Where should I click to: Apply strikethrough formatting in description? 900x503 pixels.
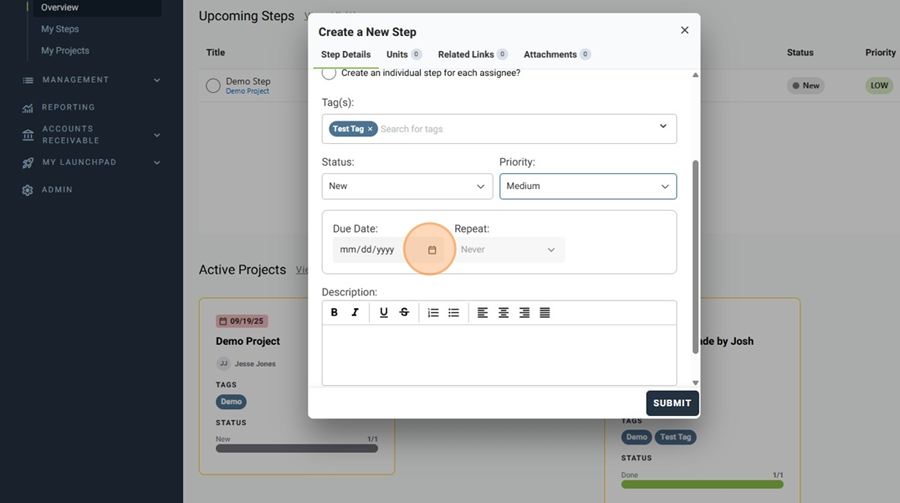click(x=404, y=312)
